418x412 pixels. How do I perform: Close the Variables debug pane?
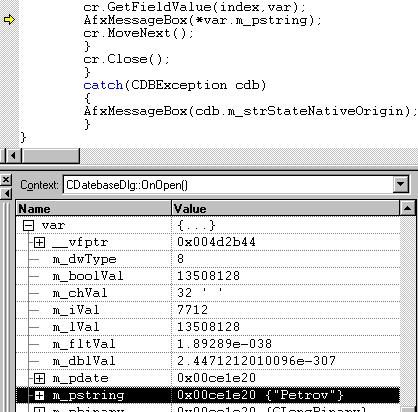6,180
